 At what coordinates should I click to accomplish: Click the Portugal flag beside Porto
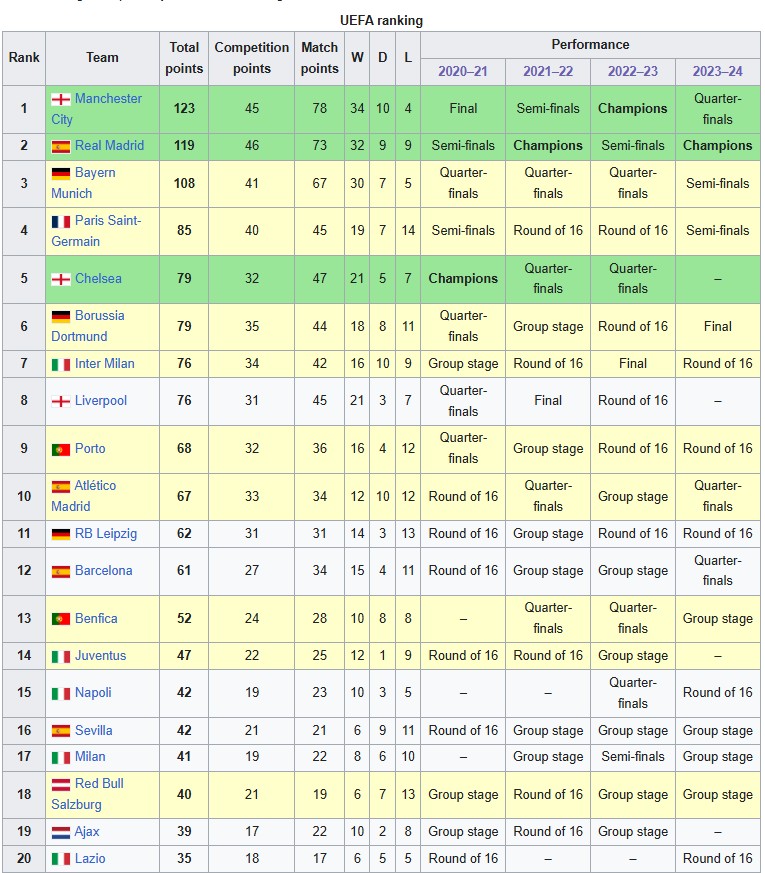[61, 449]
